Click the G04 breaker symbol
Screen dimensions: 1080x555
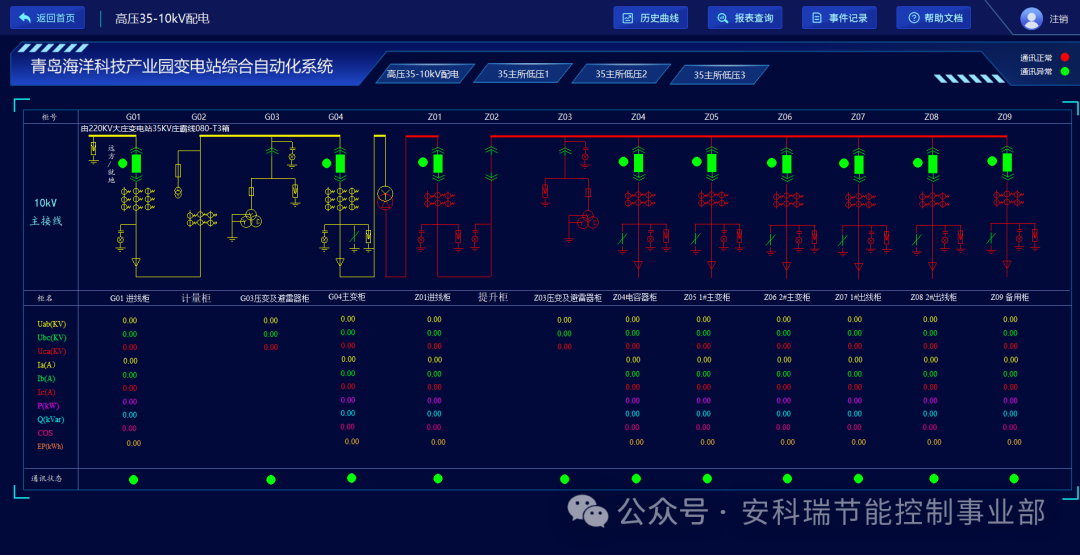(x=340, y=164)
